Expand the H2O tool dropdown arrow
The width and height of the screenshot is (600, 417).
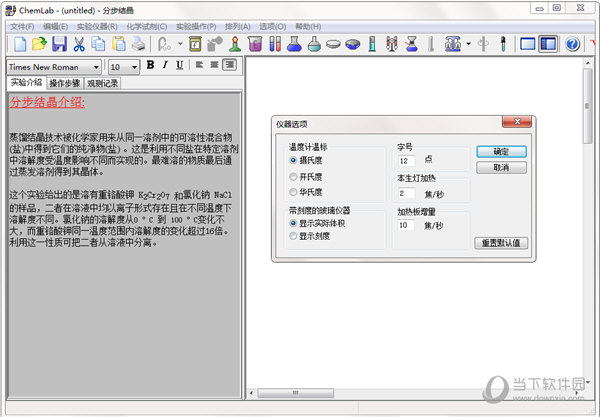tap(180, 44)
